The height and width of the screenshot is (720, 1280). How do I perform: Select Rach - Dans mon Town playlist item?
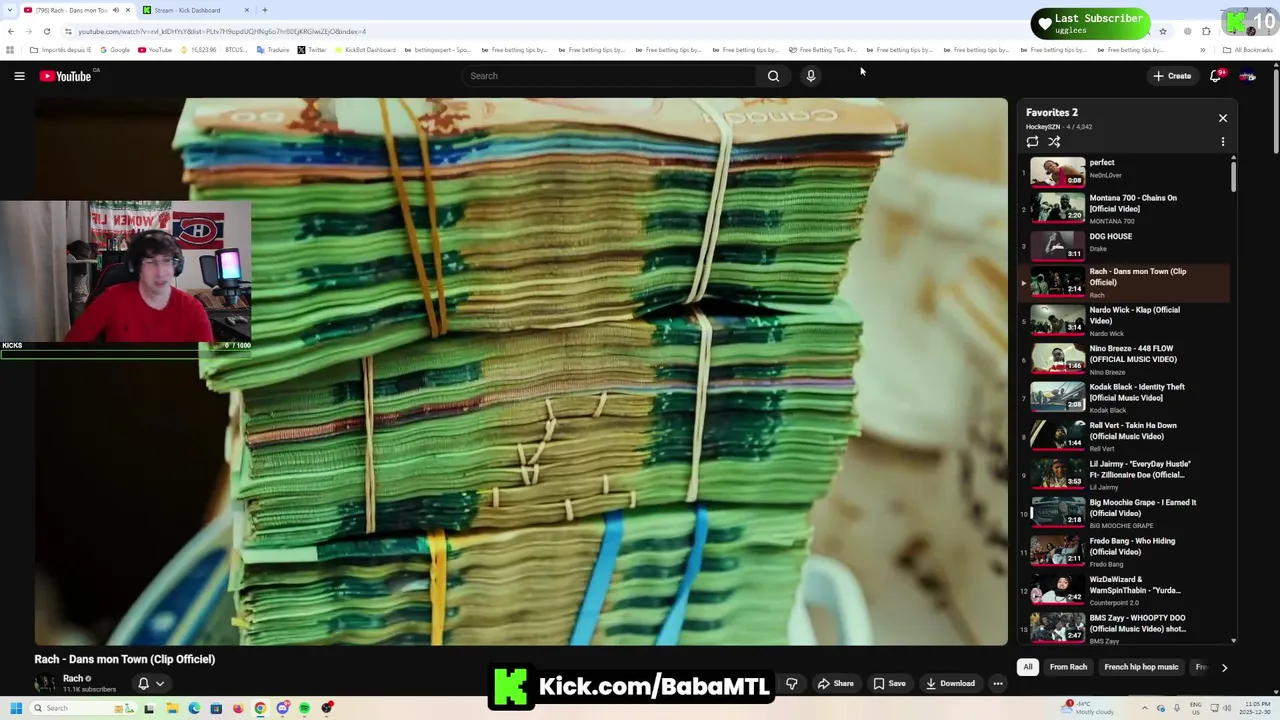[x=1124, y=283]
